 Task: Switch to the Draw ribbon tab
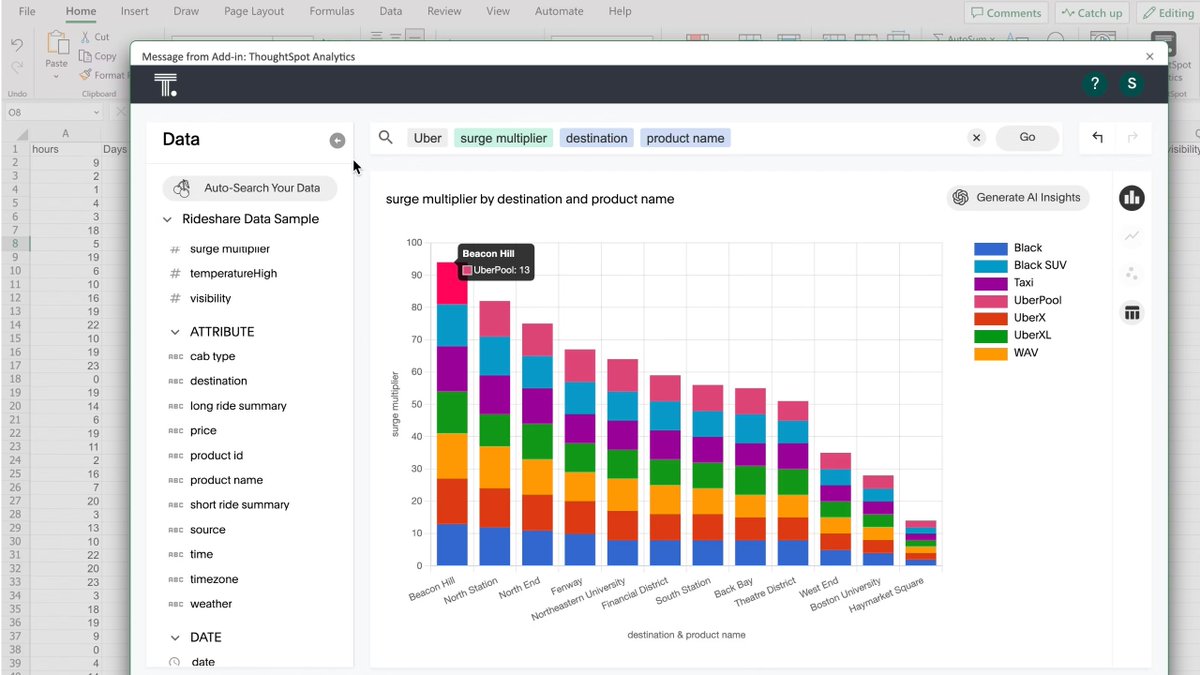click(x=186, y=12)
